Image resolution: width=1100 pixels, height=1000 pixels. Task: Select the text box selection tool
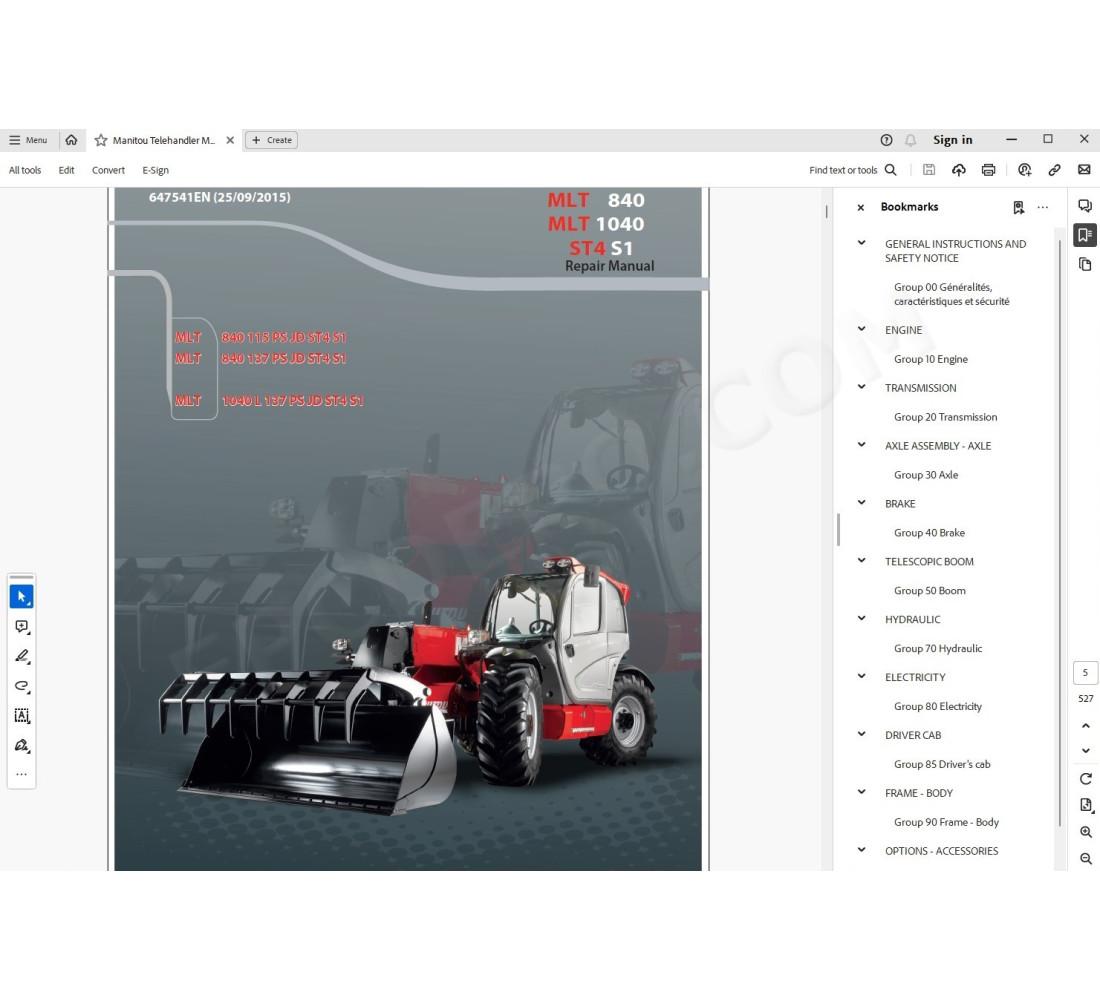tap(22, 716)
